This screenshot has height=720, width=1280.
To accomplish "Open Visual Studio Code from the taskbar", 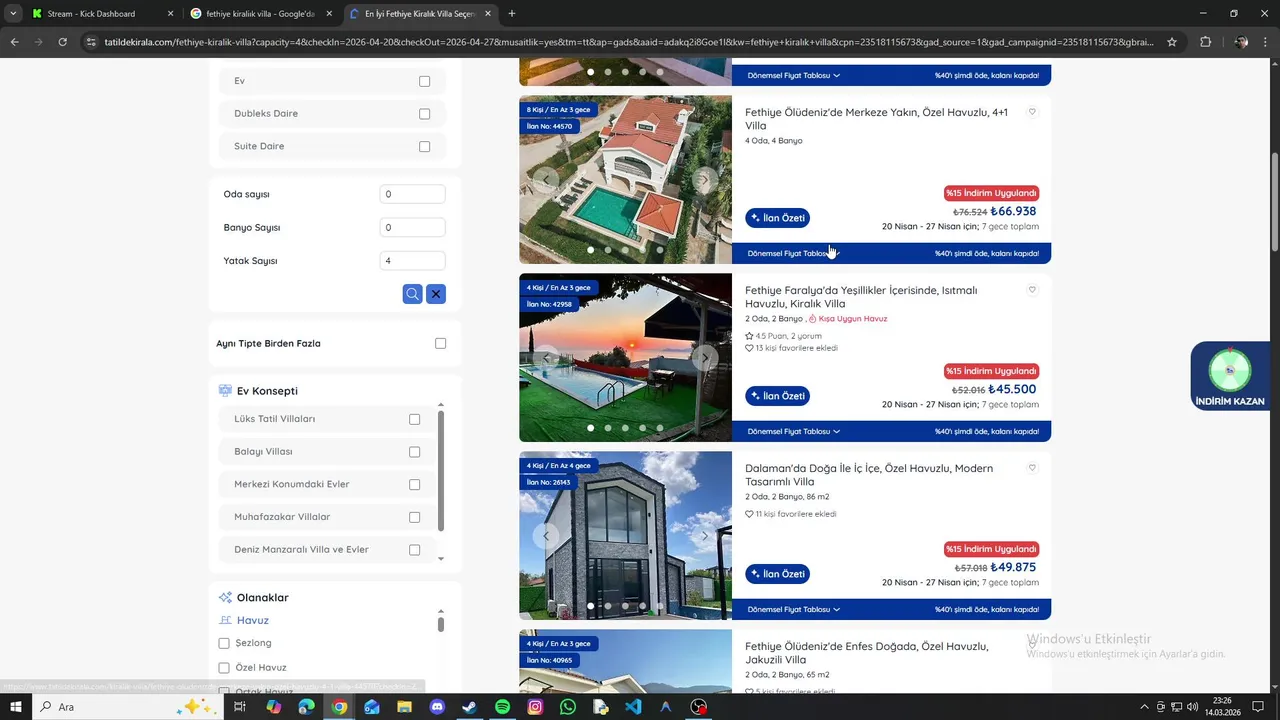I will [x=633, y=707].
